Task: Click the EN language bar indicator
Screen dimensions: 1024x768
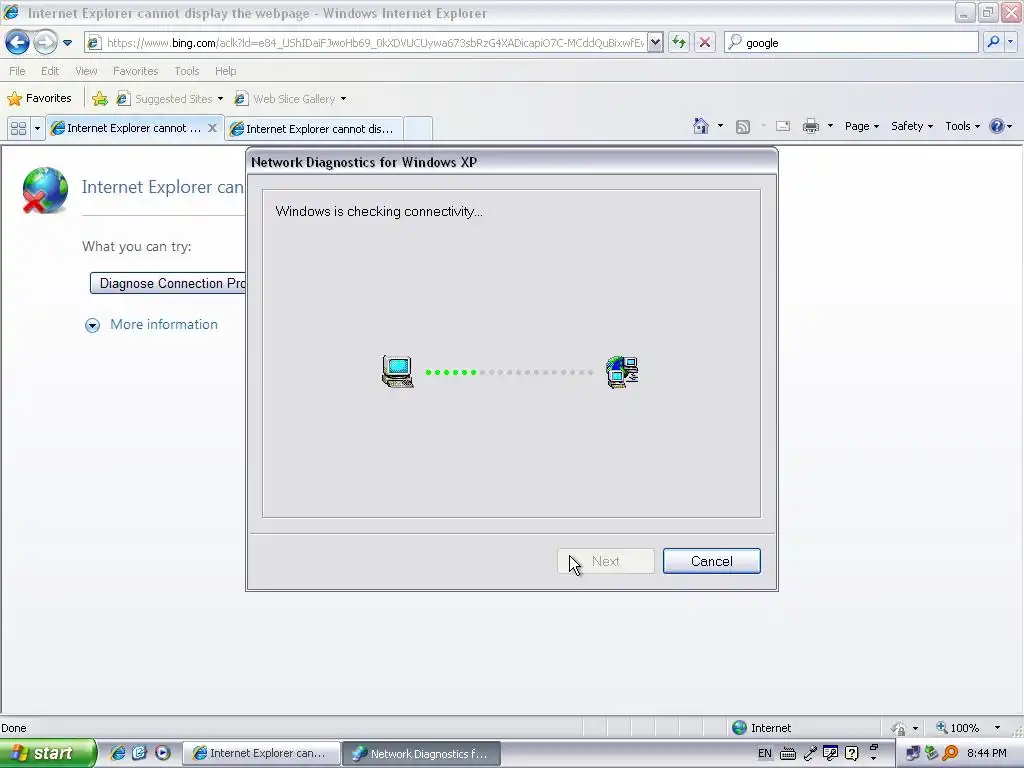Action: coord(764,754)
